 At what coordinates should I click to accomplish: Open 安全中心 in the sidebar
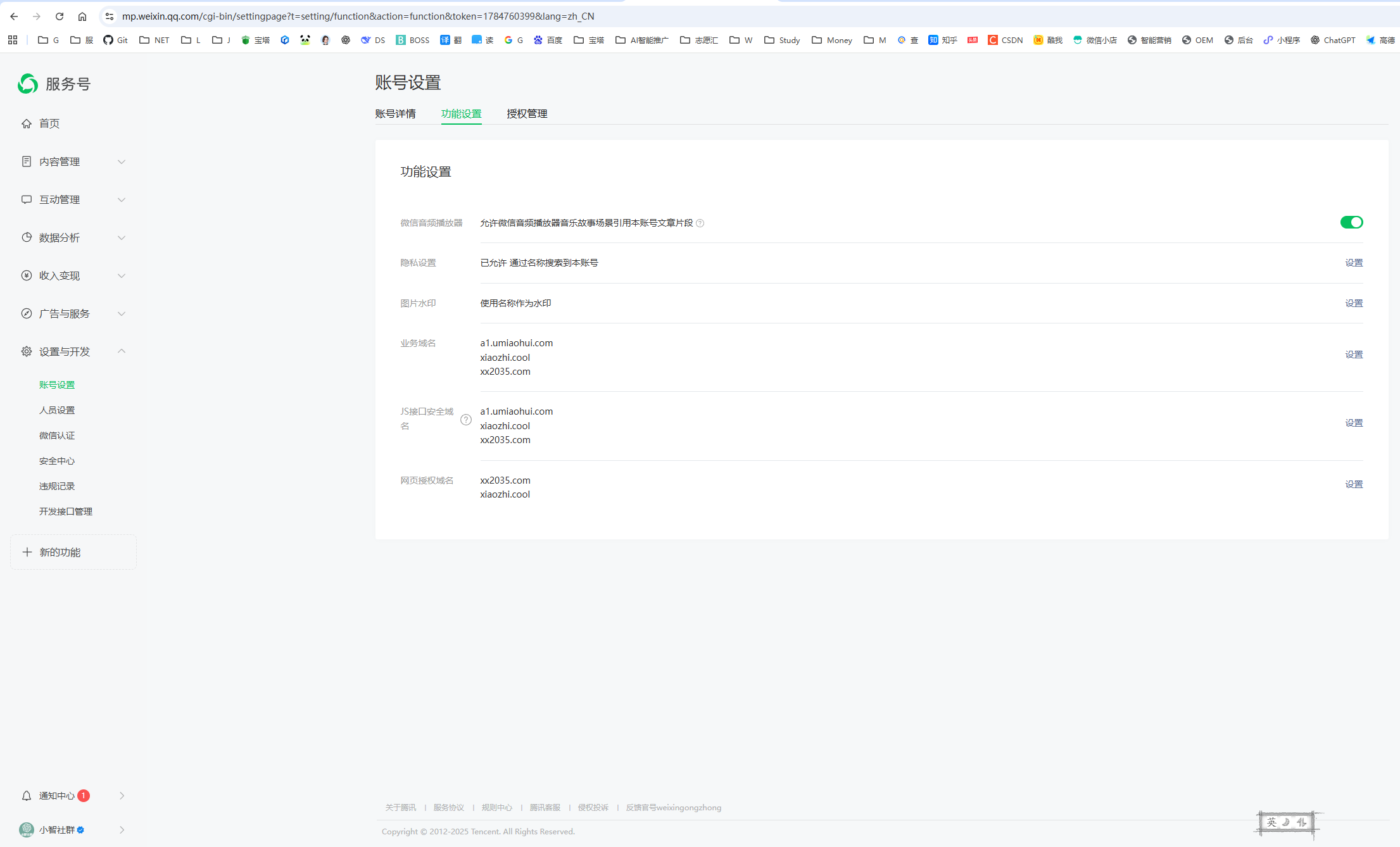(x=57, y=461)
